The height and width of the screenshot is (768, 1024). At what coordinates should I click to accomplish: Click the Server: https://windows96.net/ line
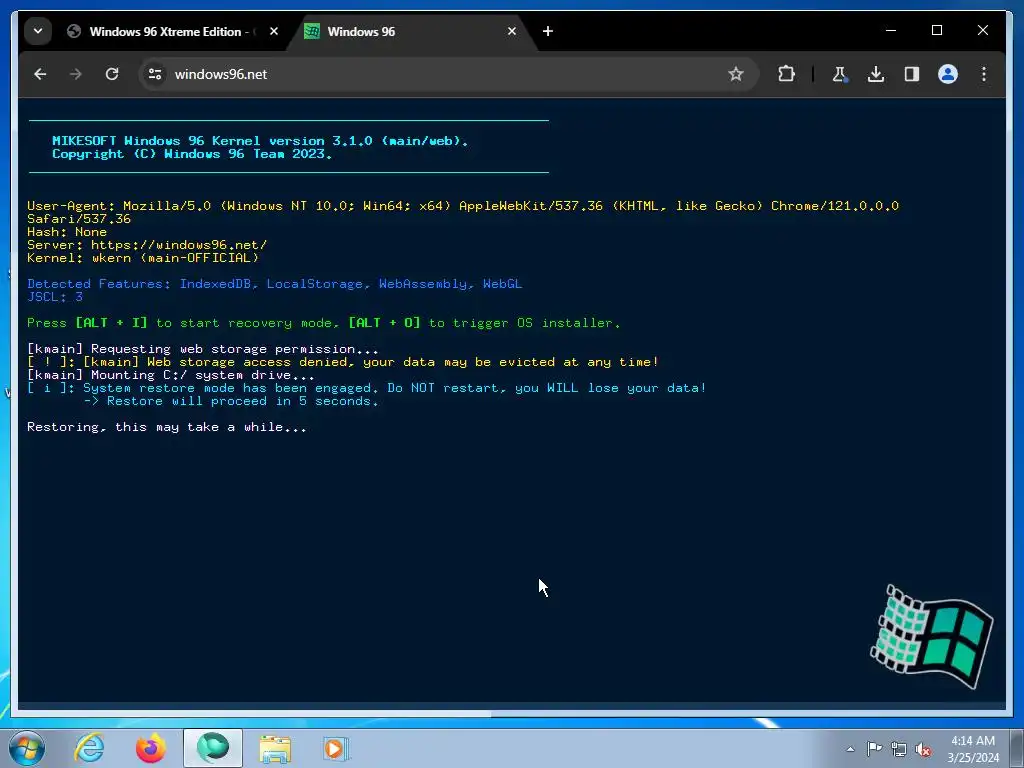pyautogui.click(x=147, y=245)
